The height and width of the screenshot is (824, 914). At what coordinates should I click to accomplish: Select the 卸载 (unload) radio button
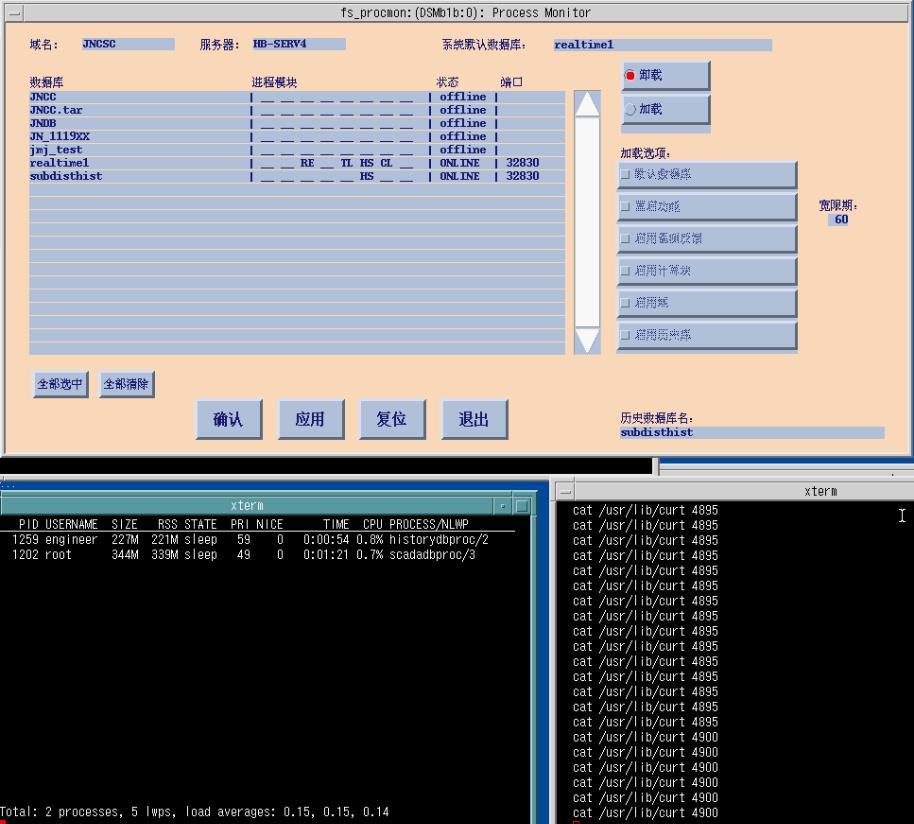pos(630,76)
